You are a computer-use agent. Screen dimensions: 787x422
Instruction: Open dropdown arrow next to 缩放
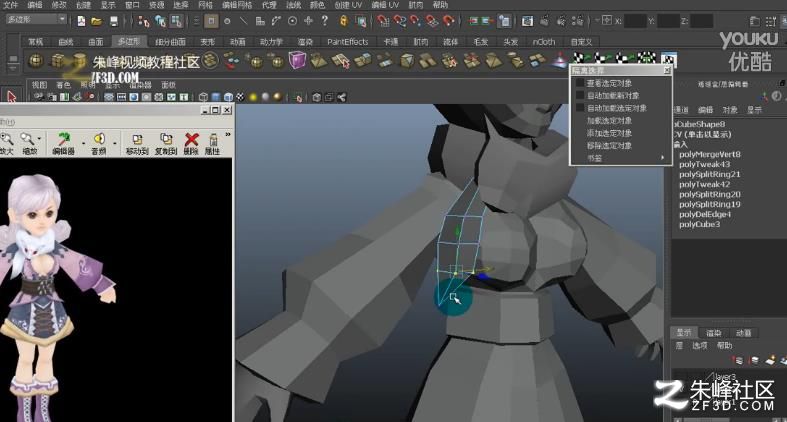(39, 138)
